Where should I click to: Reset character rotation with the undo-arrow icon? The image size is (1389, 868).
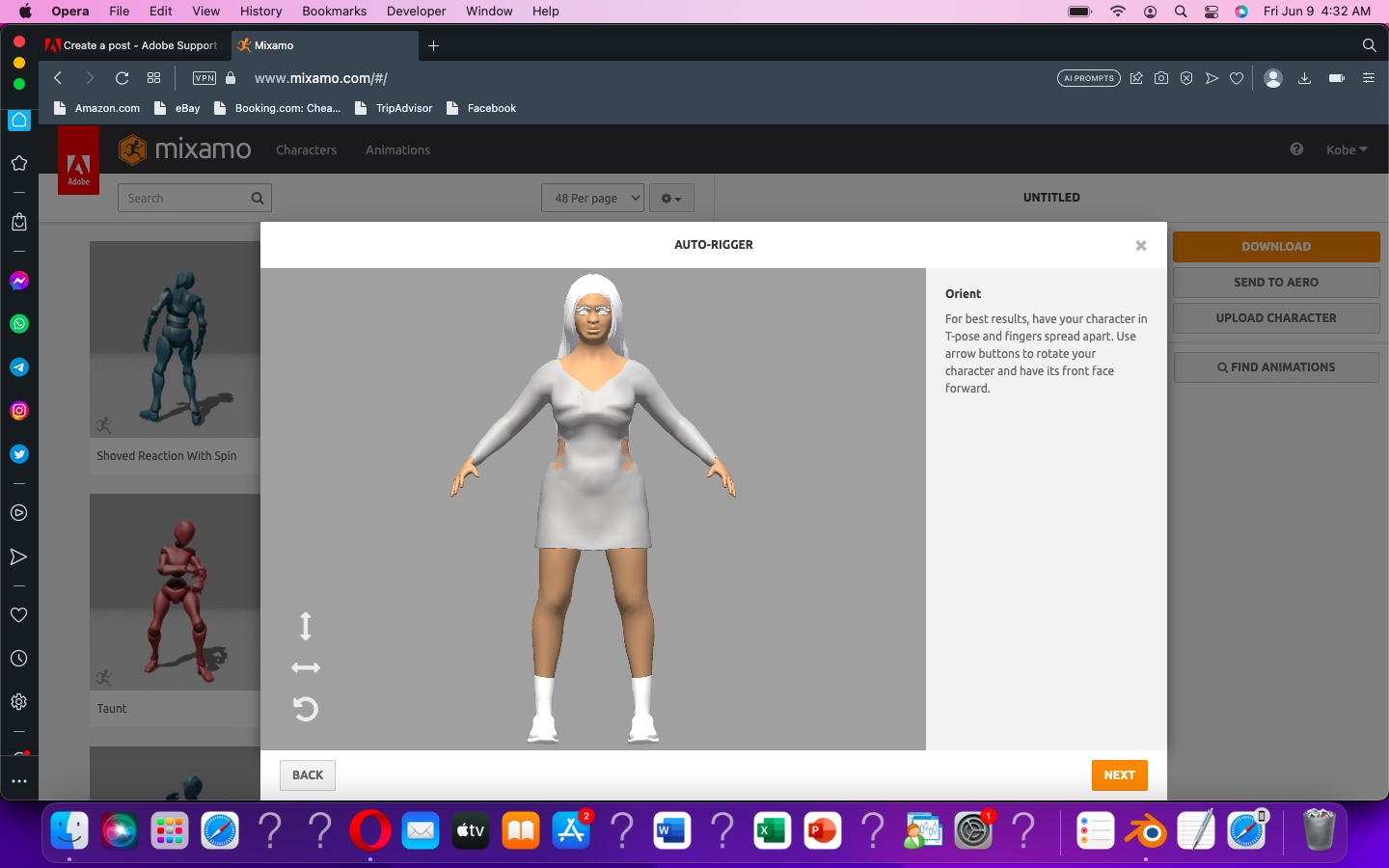click(x=306, y=710)
